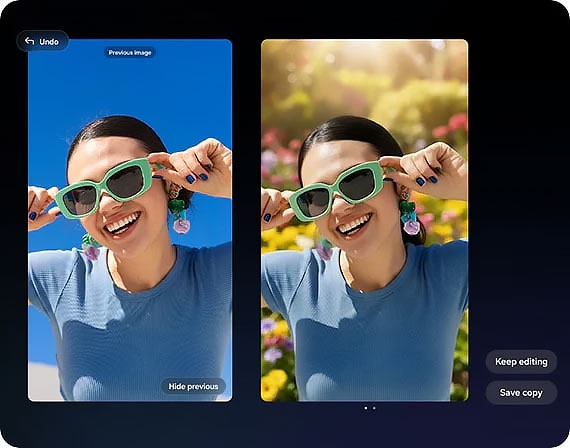Image resolution: width=570 pixels, height=448 pixels.
Task: Click the Undo button
Action: 42,41
